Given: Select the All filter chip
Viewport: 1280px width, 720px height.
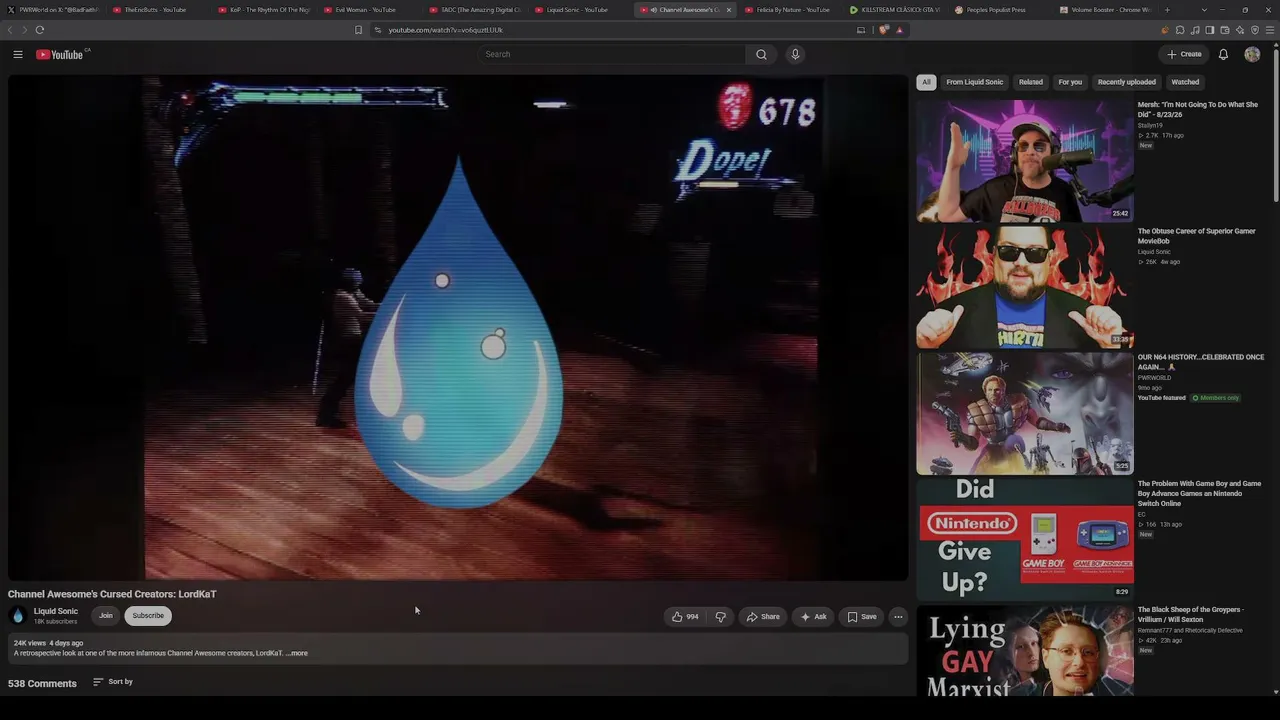Looking at the screenshot, I should (x=926, y=82).
